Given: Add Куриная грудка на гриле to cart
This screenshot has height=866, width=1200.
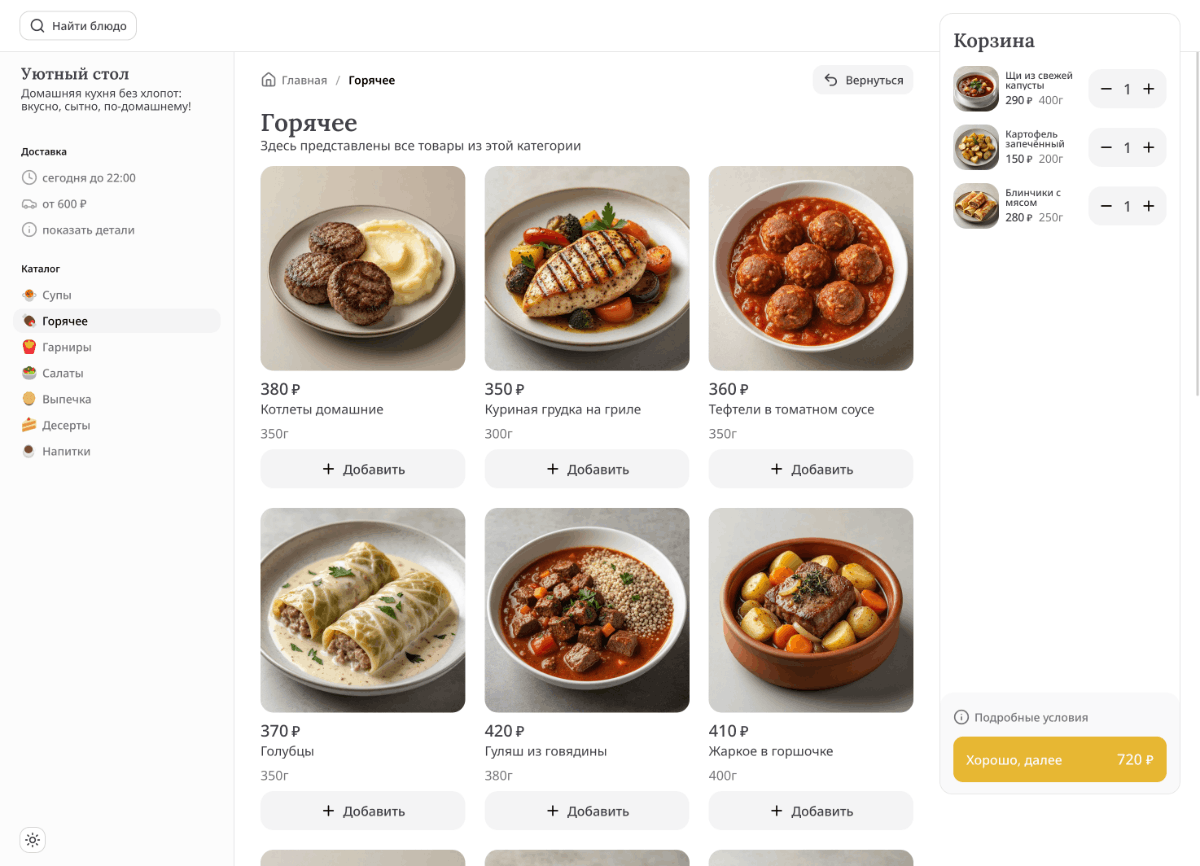Looking at the screenshot, I should coord(587,469).
